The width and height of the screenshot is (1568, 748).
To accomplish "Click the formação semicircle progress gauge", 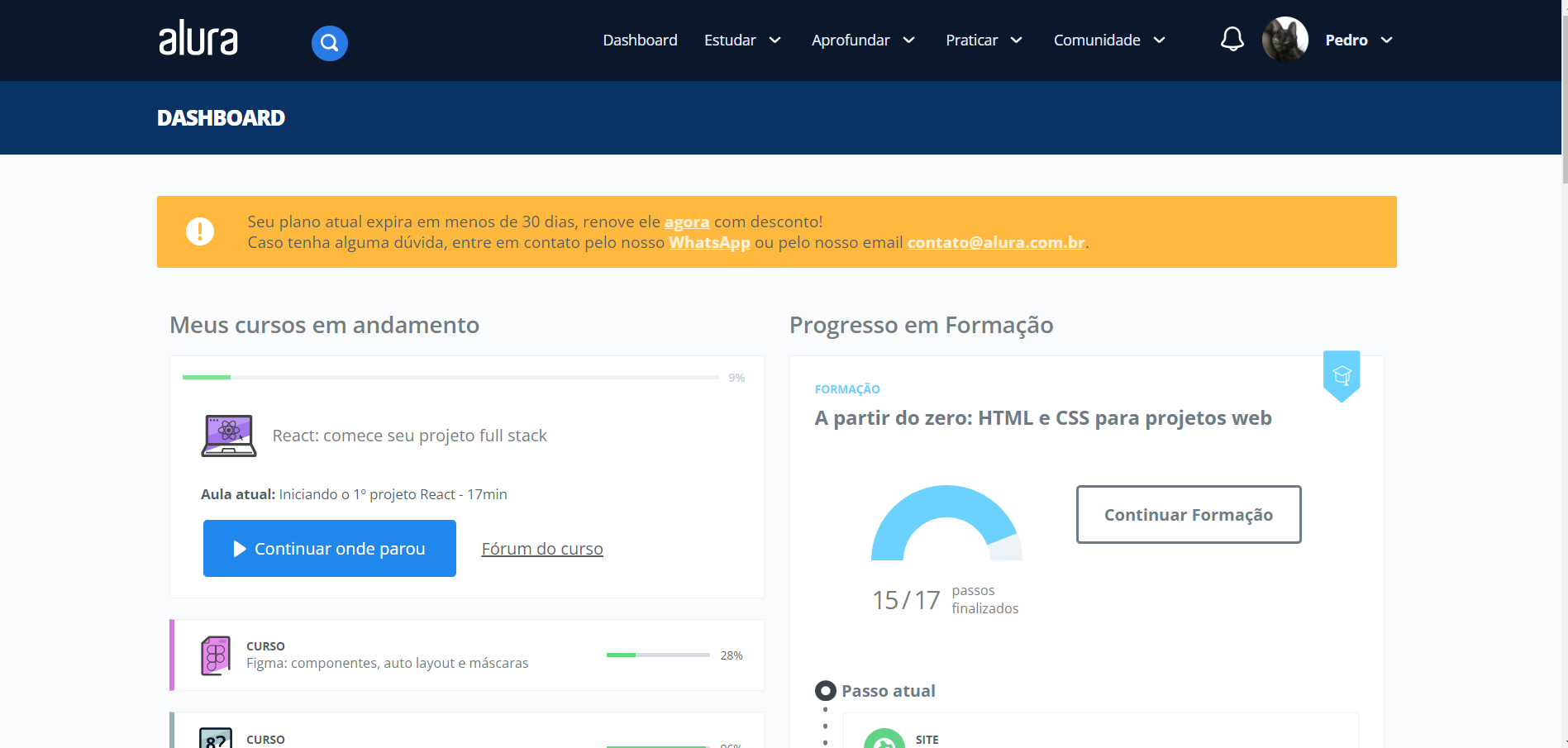I will pos(946,523).
